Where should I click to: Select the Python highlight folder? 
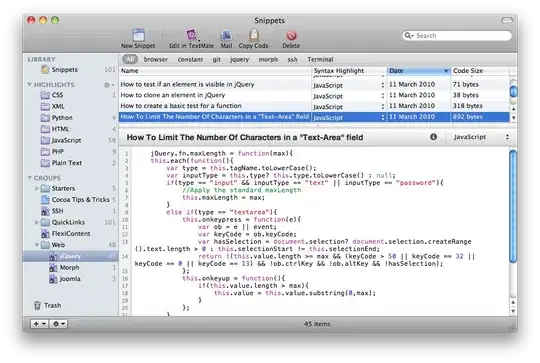[62, 118]
